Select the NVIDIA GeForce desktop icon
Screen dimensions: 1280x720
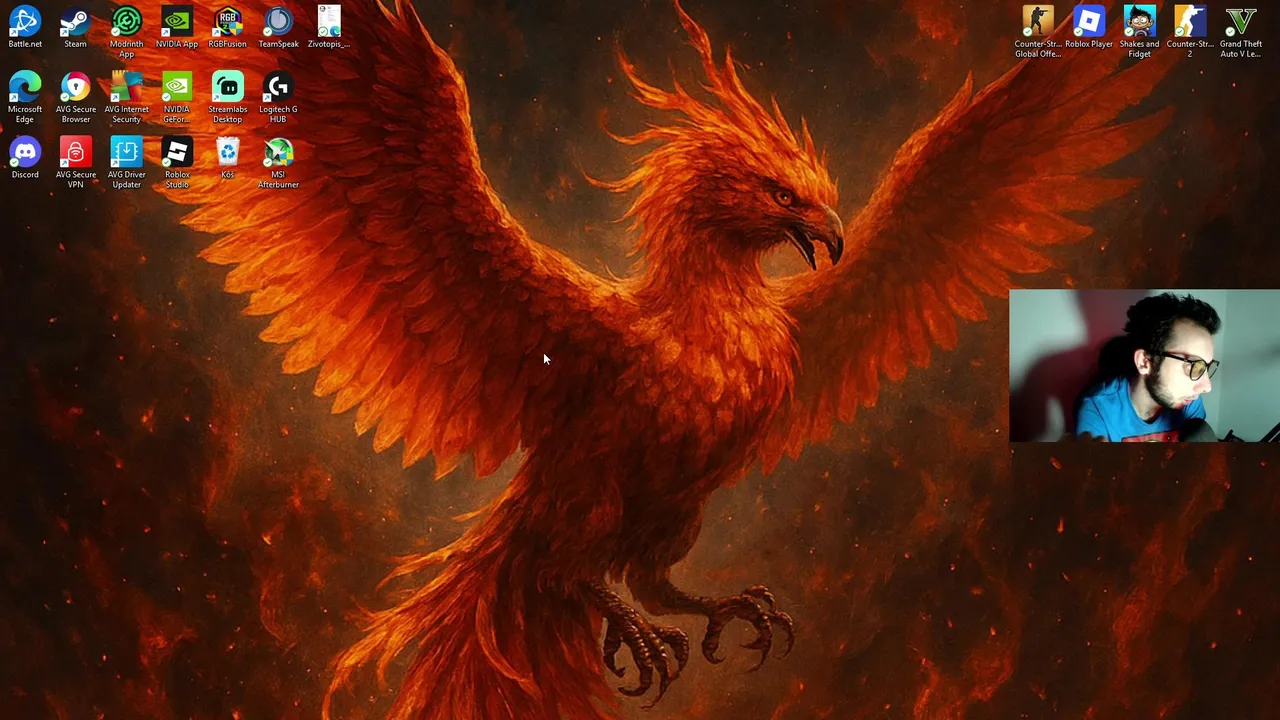(x=177, y=97)
